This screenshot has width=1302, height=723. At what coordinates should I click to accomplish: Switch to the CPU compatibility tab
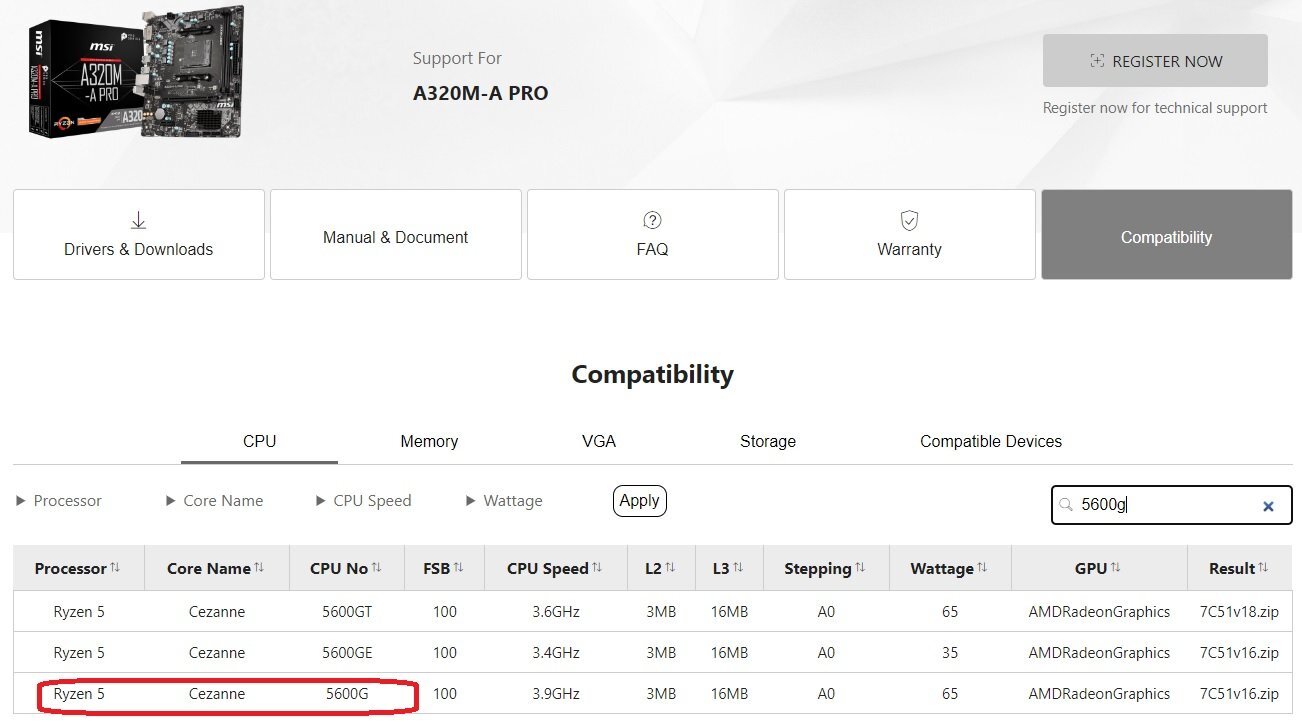tap(259, 441)
